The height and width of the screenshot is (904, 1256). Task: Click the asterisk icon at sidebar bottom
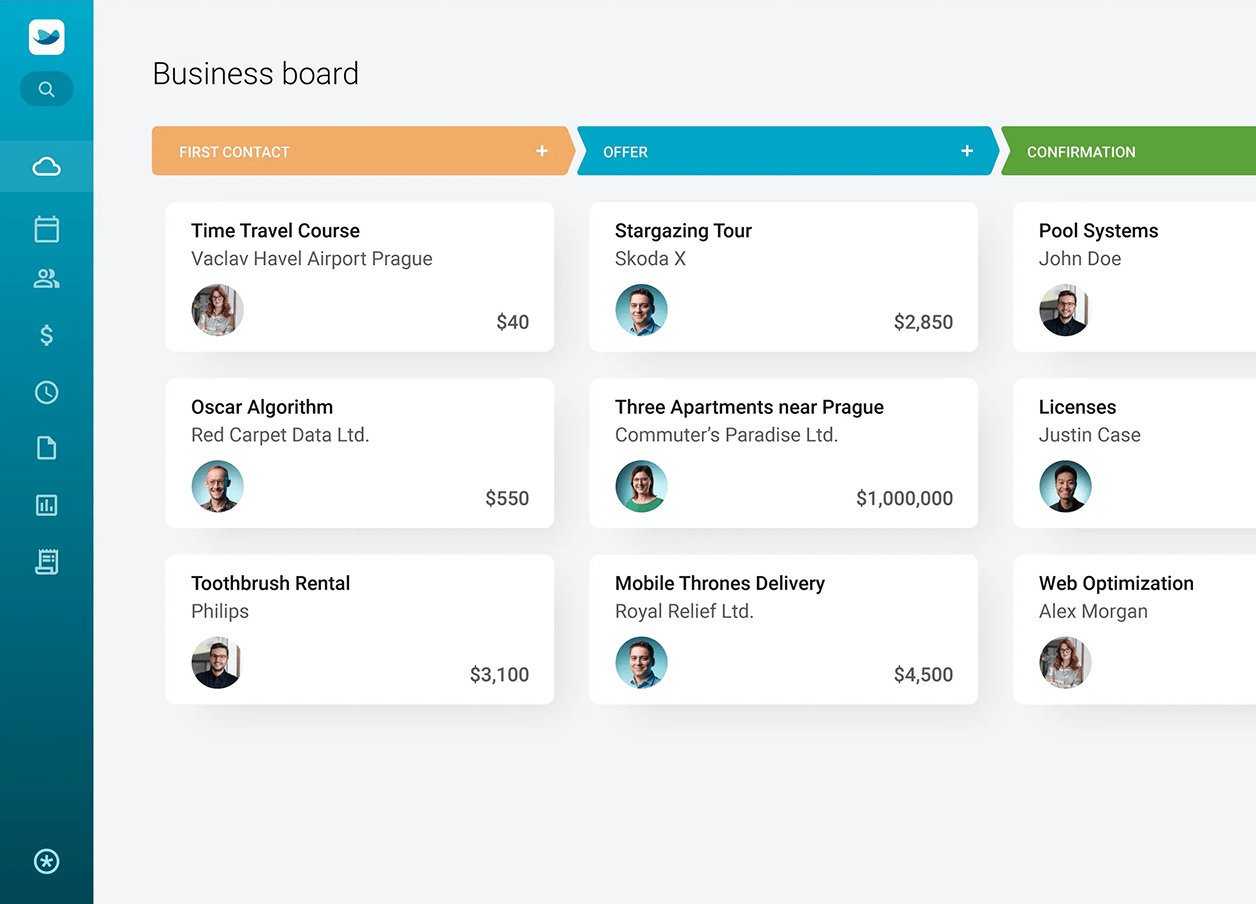click(46, 862)
